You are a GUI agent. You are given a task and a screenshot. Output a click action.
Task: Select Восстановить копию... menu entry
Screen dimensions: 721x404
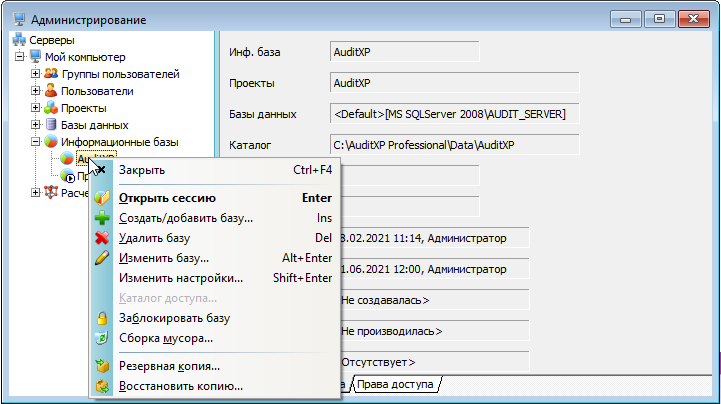(215, 386)
